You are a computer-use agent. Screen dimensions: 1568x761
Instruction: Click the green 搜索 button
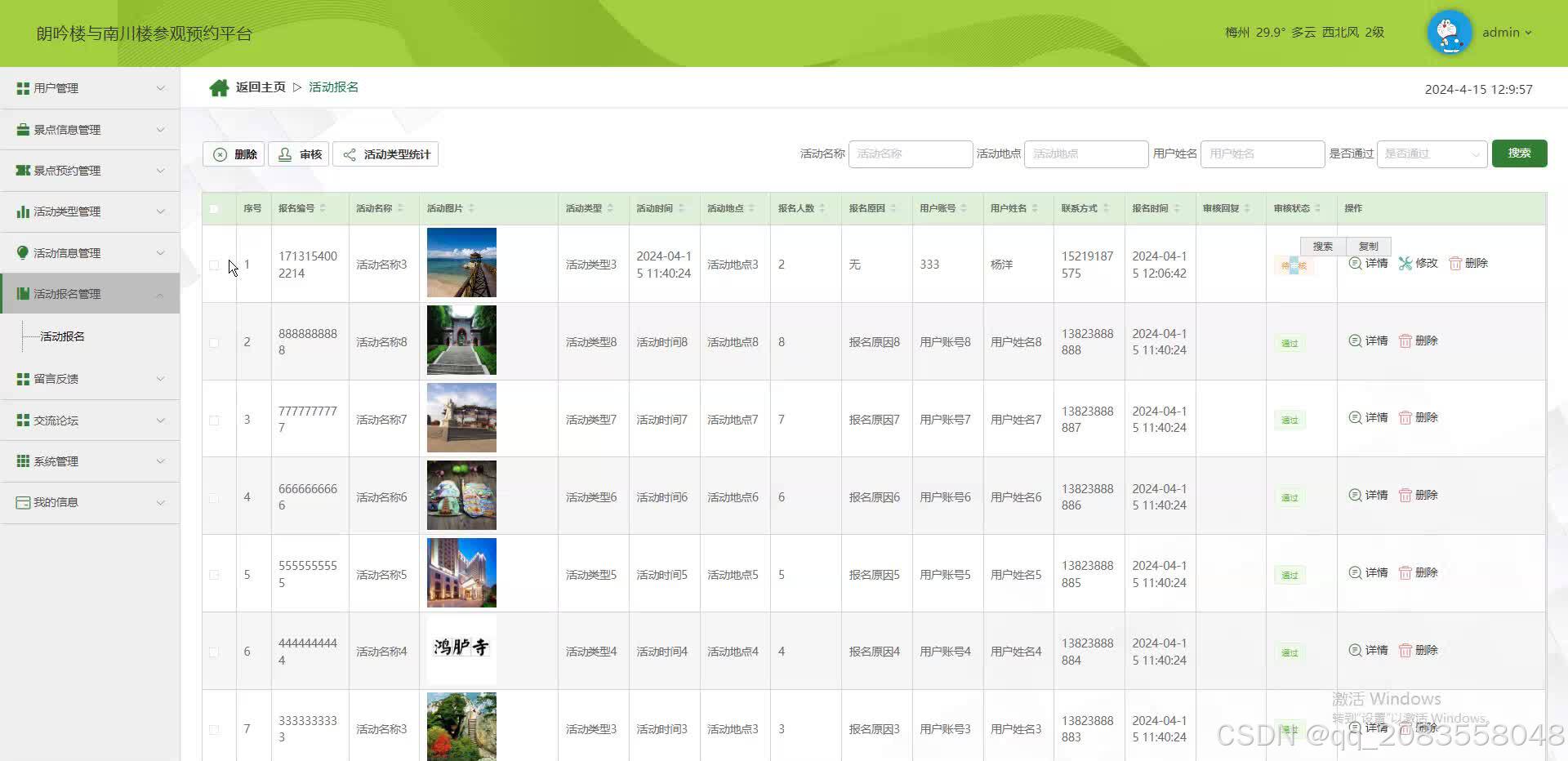1519,154
